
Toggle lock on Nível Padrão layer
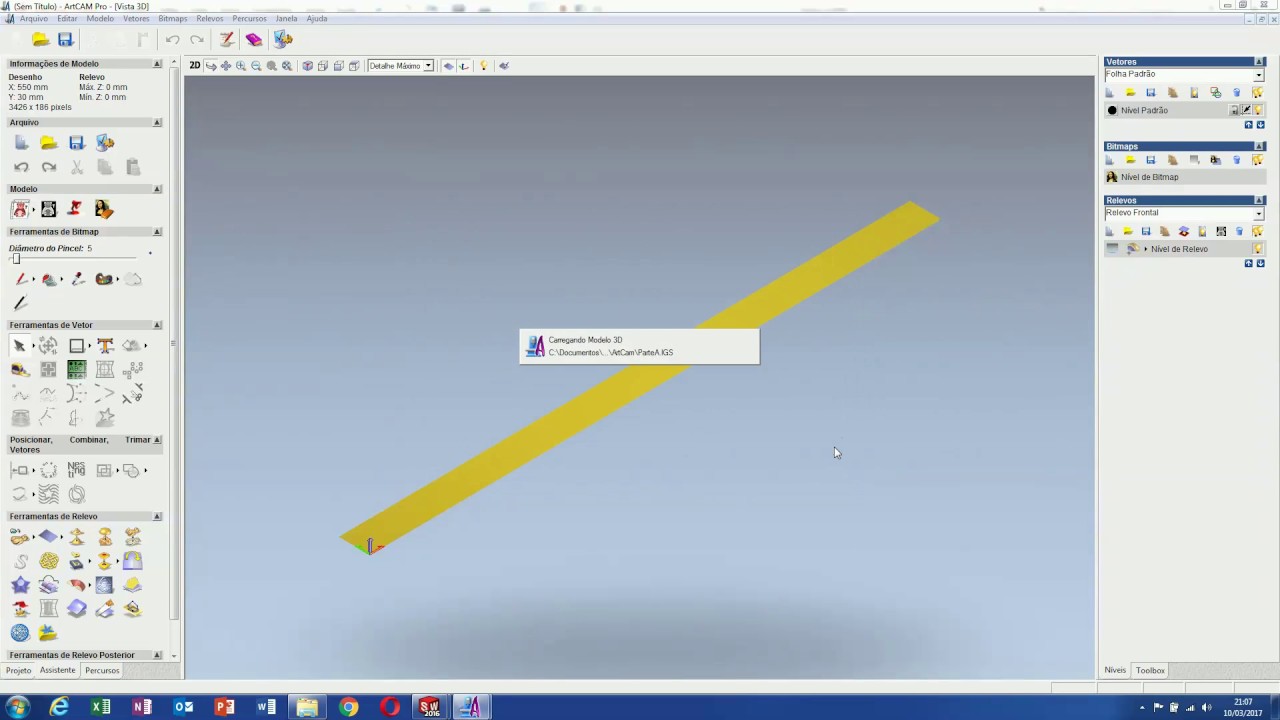(1234, 111)
